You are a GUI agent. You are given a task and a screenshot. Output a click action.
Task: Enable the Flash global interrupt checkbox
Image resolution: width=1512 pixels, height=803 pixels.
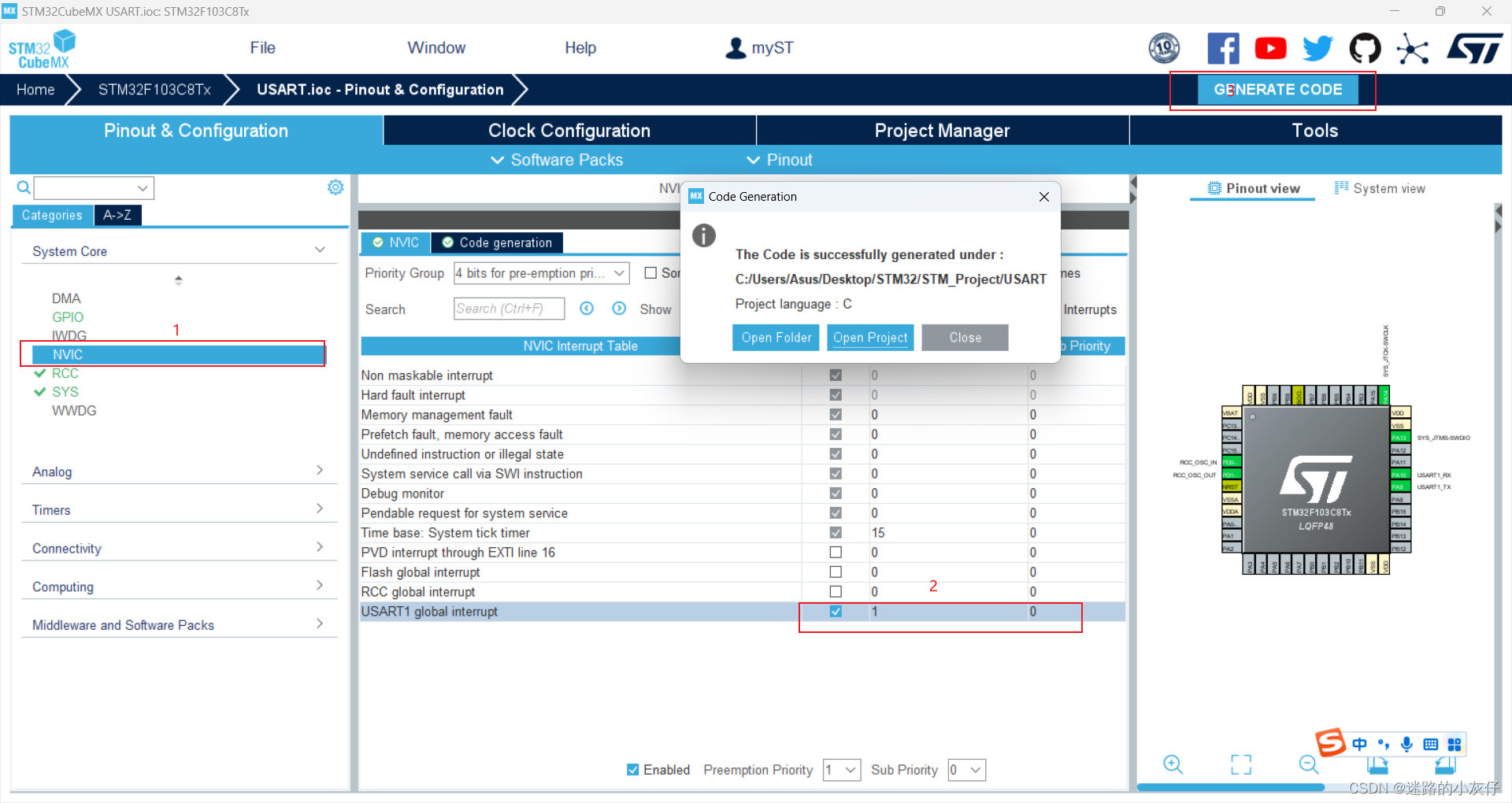click(x=836, y=572)
